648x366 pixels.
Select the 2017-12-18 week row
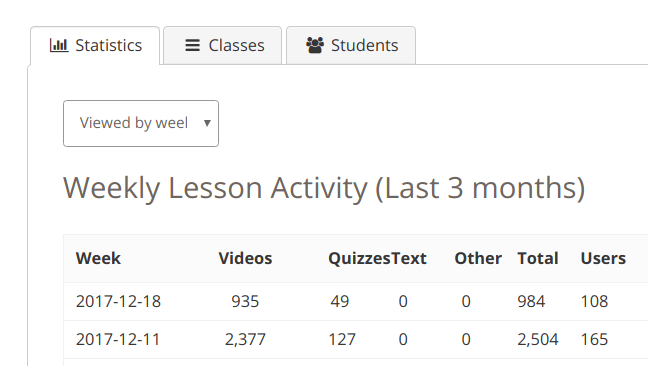356,302
